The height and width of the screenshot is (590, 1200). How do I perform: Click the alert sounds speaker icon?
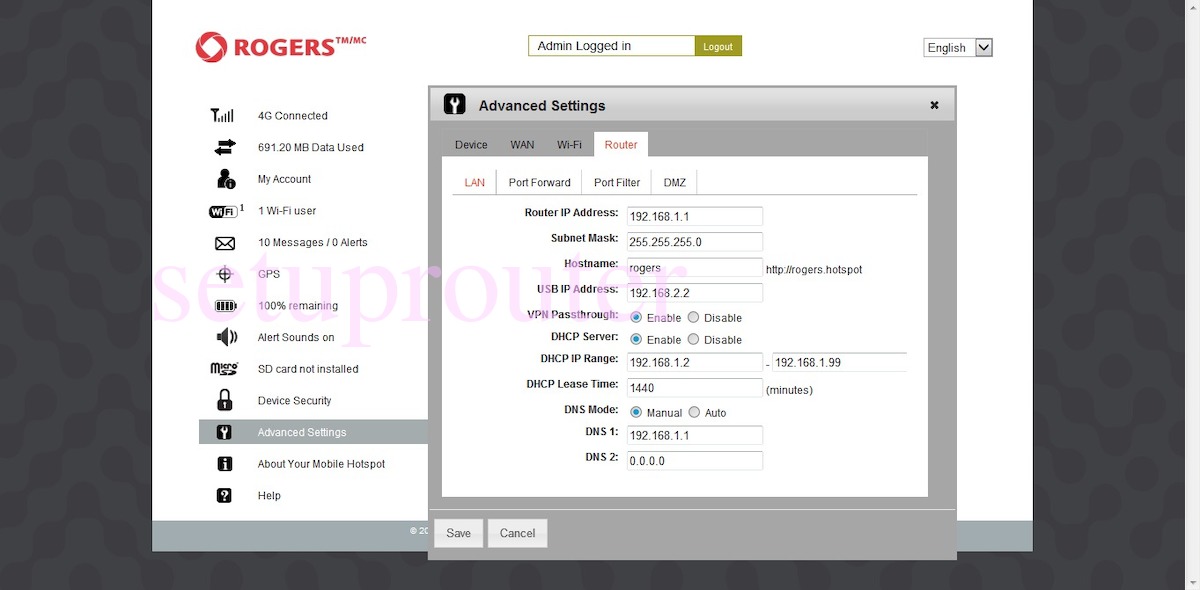tap(226, 337)
